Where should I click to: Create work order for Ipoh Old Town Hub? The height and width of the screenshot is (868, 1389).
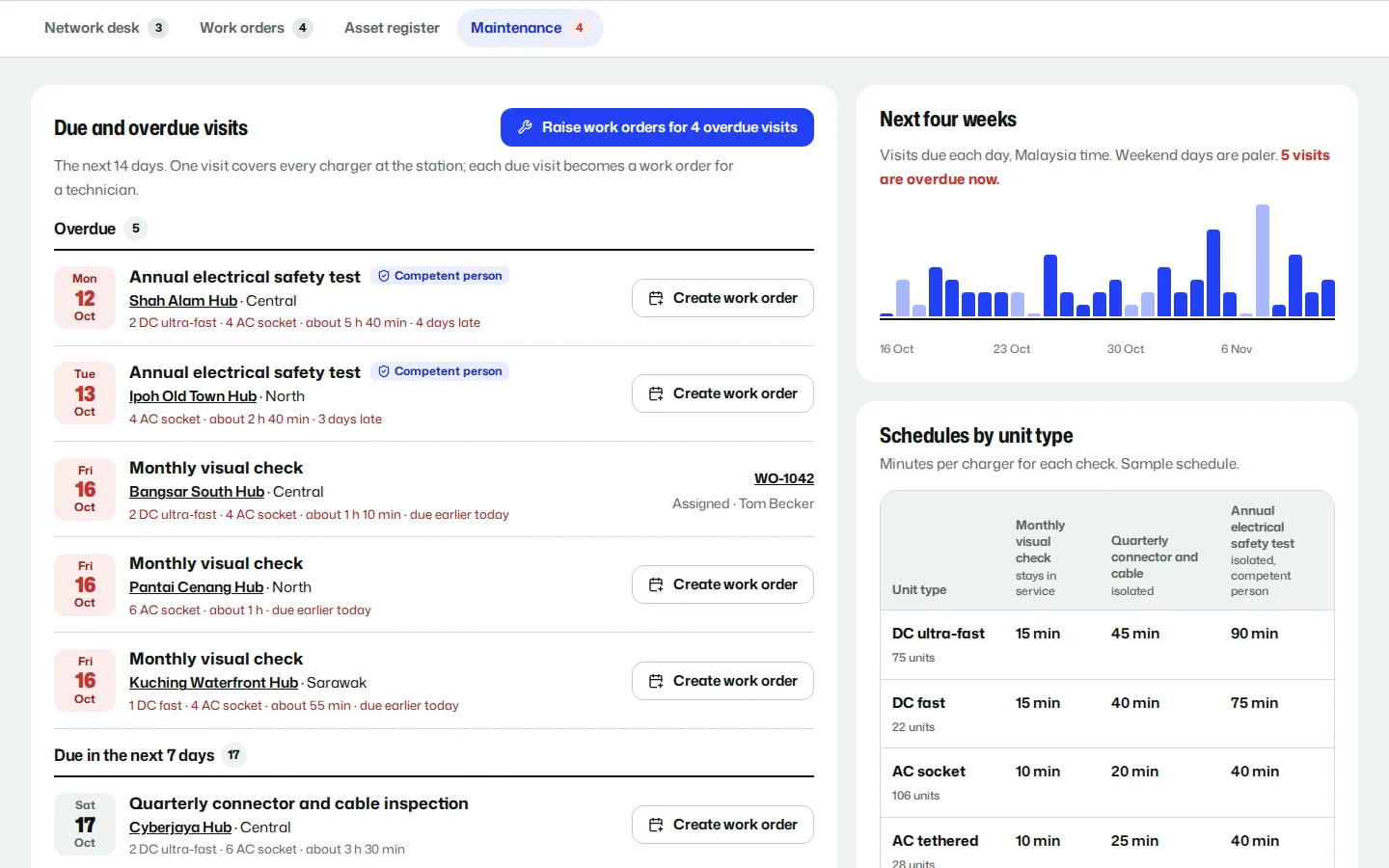[x=722, y=393]
